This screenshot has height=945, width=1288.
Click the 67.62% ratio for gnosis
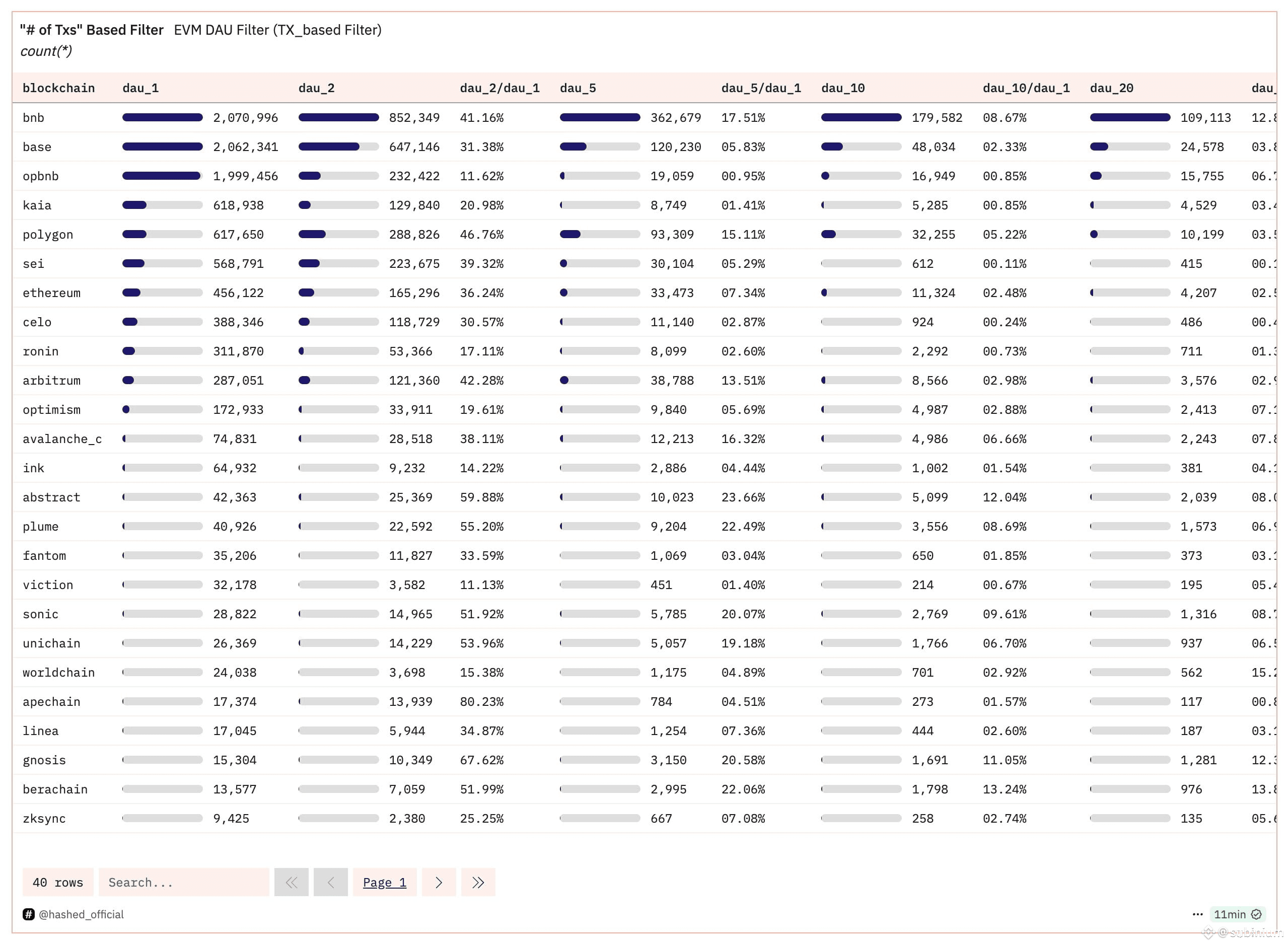point(481,760)
